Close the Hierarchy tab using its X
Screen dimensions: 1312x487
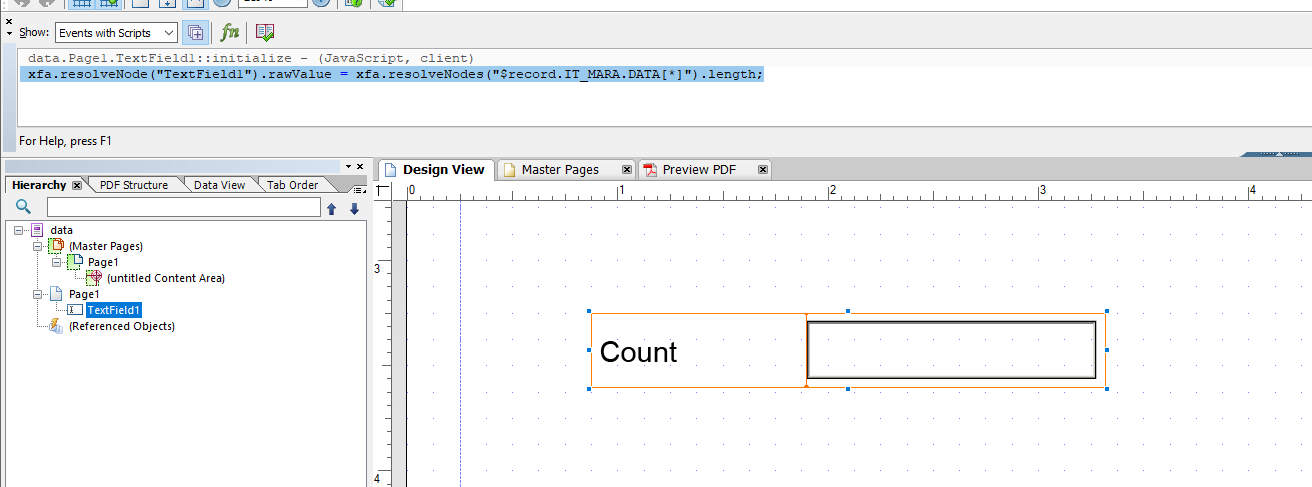click(77, 185)
